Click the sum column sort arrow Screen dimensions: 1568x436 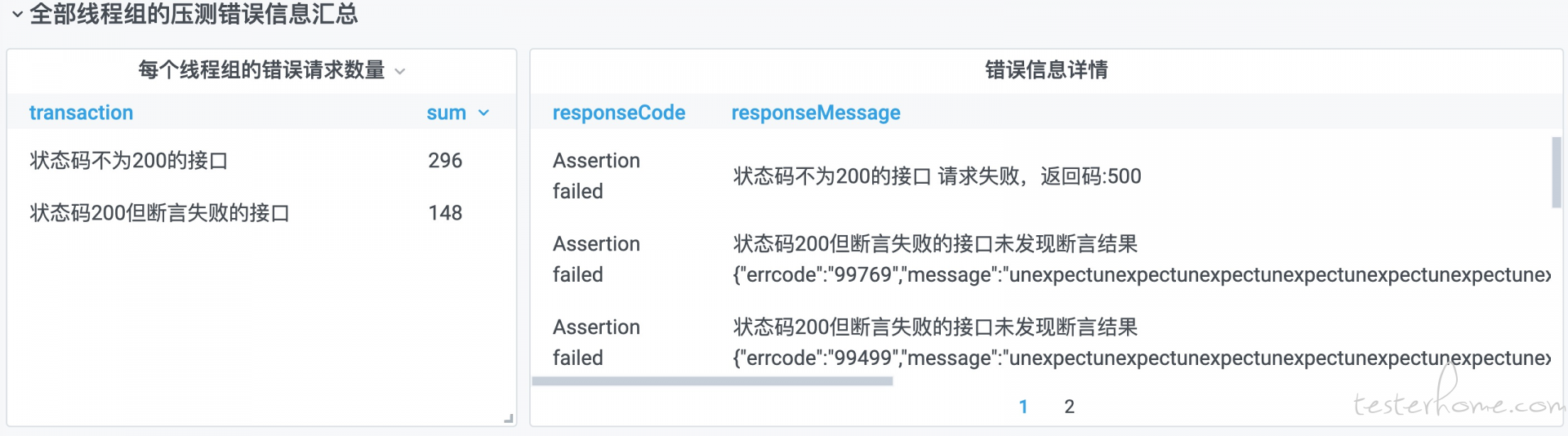coord(483,113)
